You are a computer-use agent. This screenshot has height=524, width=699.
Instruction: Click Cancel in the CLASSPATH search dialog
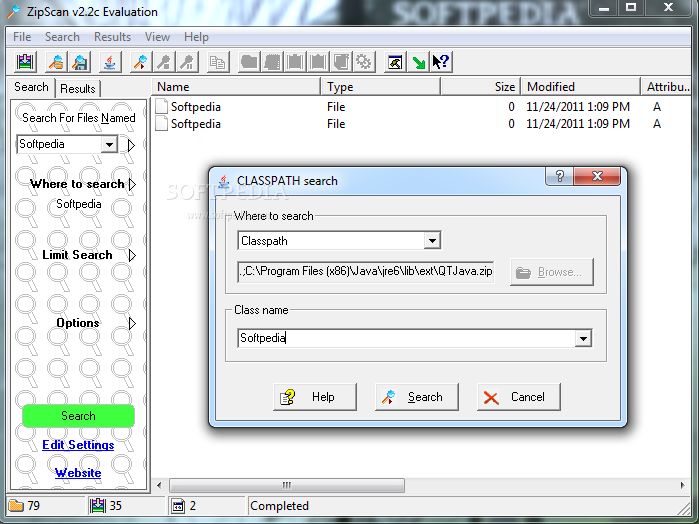point(518,397)
